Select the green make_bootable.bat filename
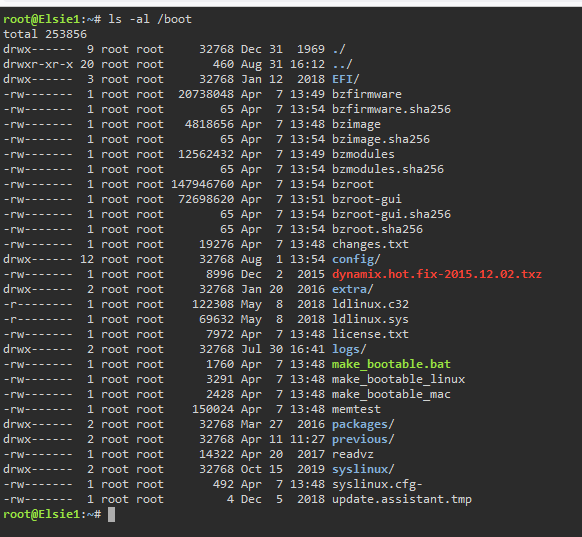 [x=391, y=364]
